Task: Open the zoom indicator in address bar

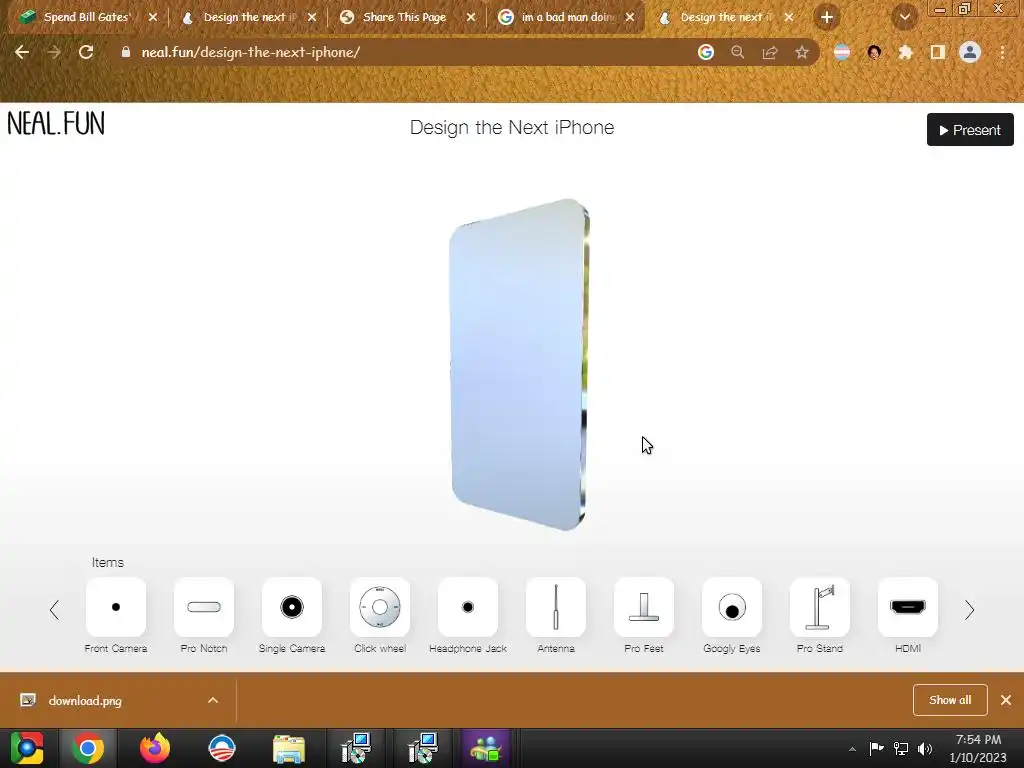Action: pyautogui.click(x=737, y=52)
